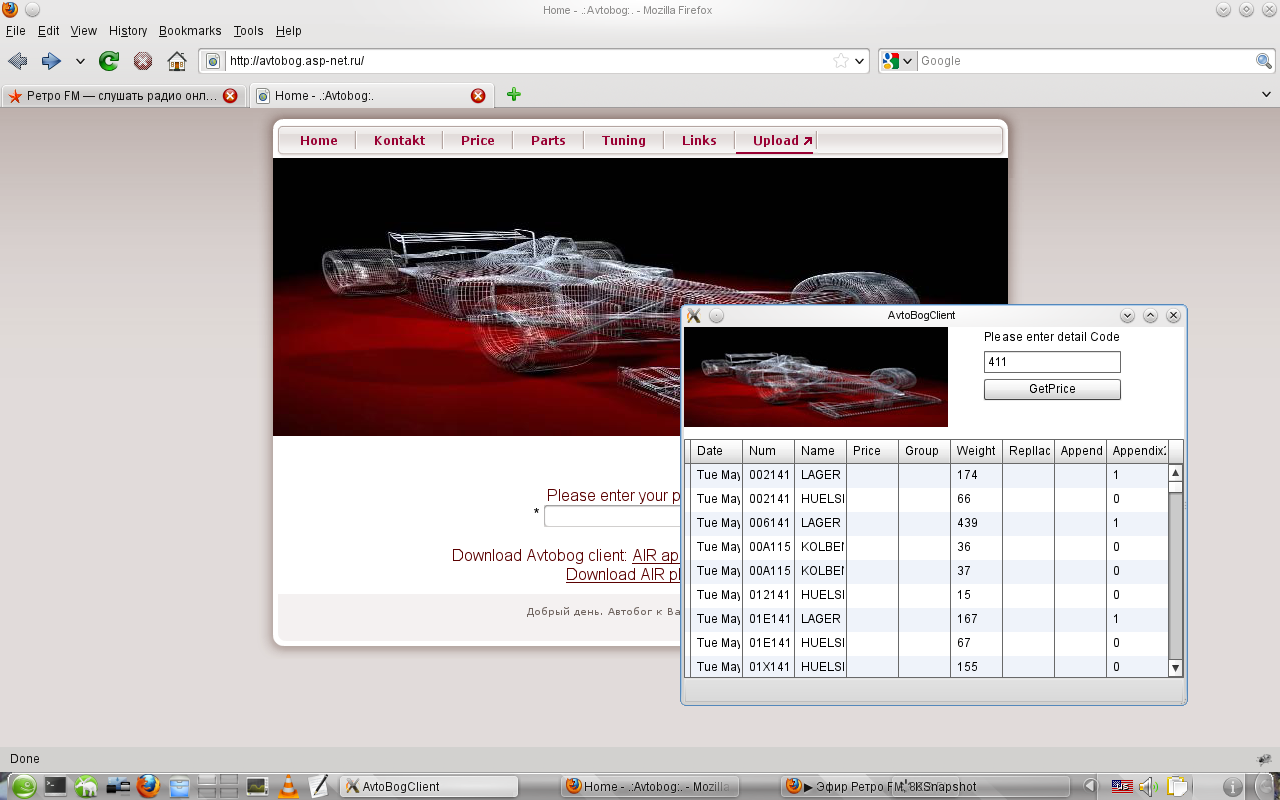Click the Stop loading icon
The width and height of the screenshot is (1280, 800).
[143, 61]
